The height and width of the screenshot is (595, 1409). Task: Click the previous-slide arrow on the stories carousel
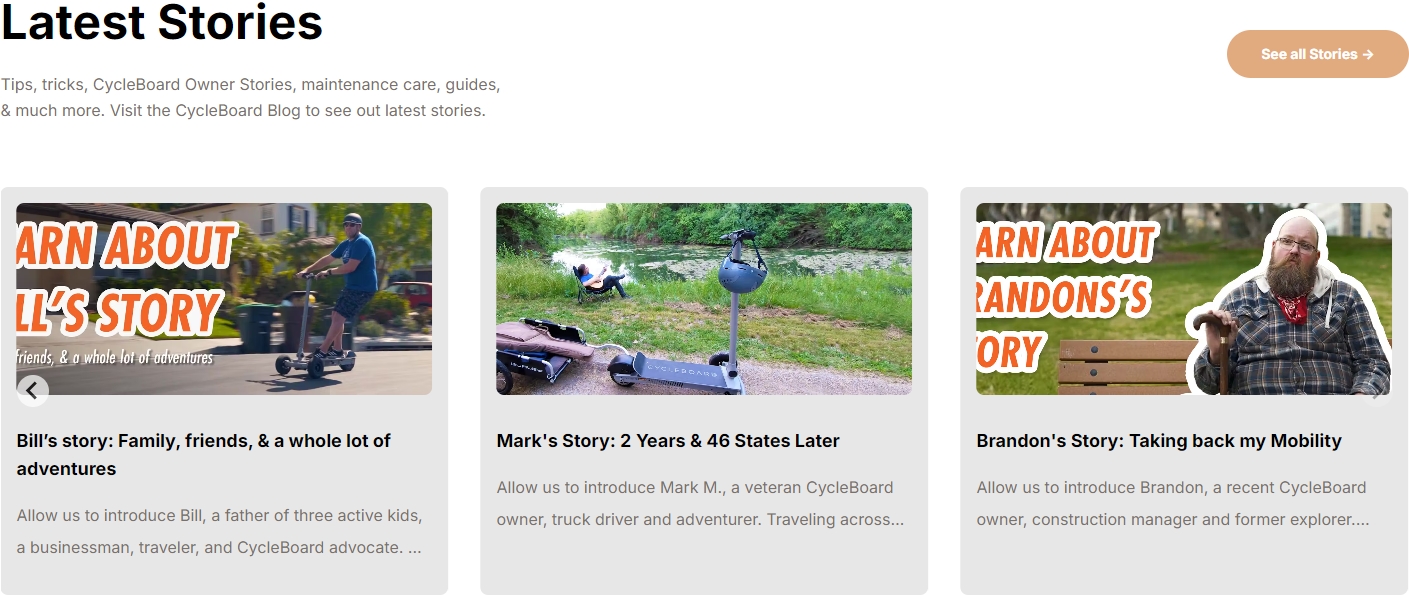coord(32,390)
